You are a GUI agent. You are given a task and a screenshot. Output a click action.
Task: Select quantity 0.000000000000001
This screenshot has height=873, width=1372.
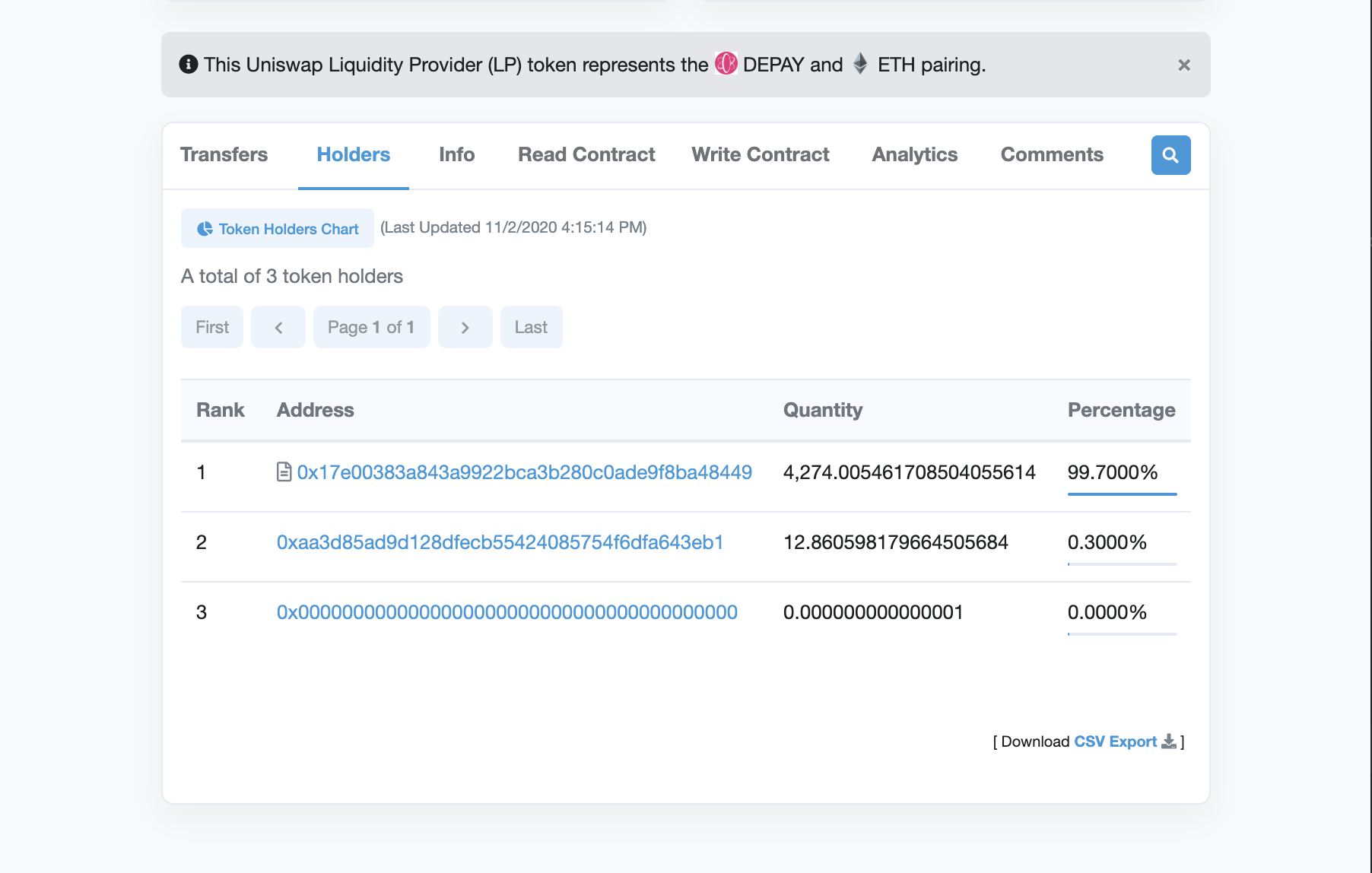873,612
